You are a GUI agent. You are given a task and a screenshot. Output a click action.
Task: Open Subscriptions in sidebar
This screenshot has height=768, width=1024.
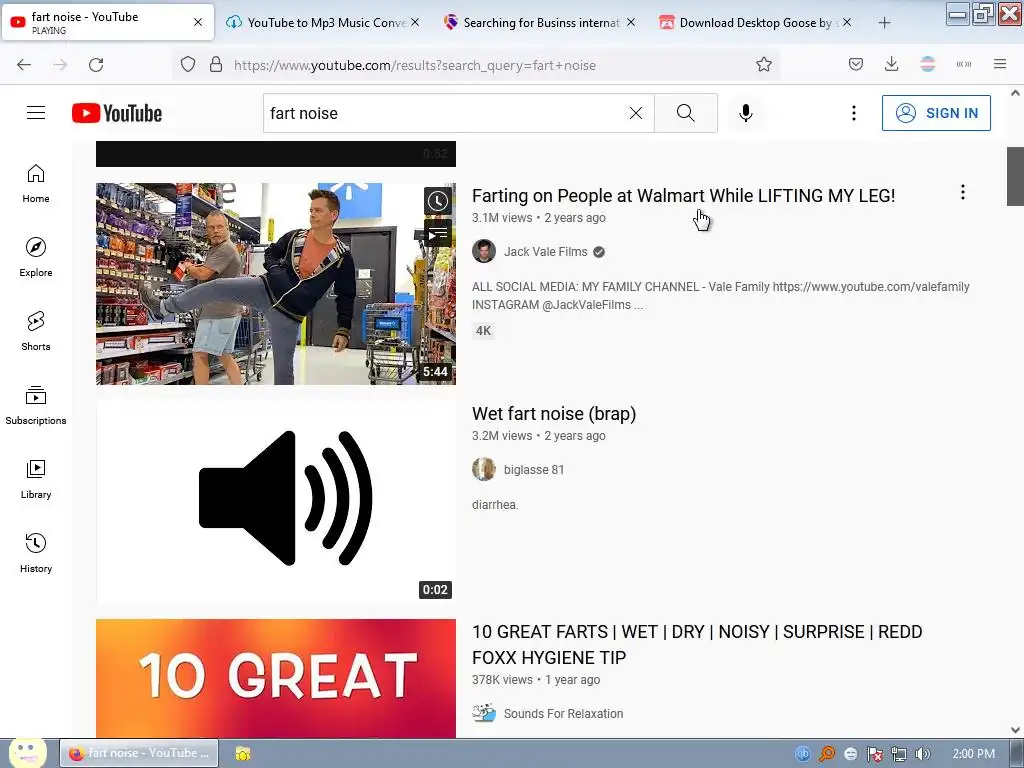click(x=36, y=406)
